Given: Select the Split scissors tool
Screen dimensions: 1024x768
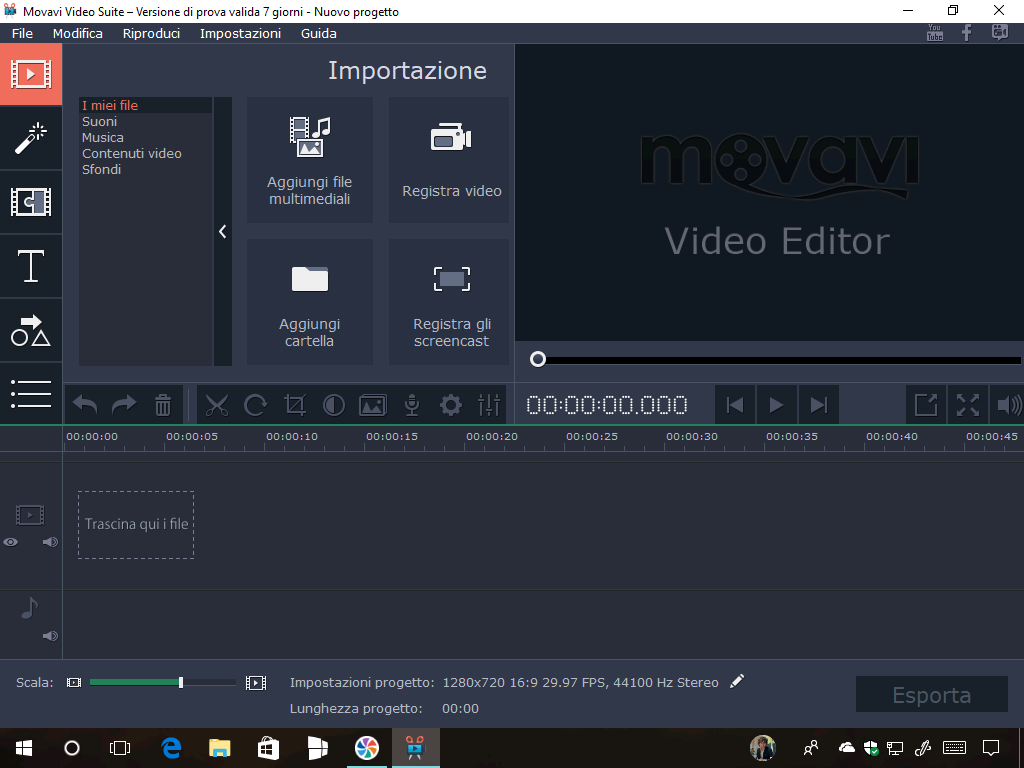Looking at the screenshot, I should click(217, 406).
